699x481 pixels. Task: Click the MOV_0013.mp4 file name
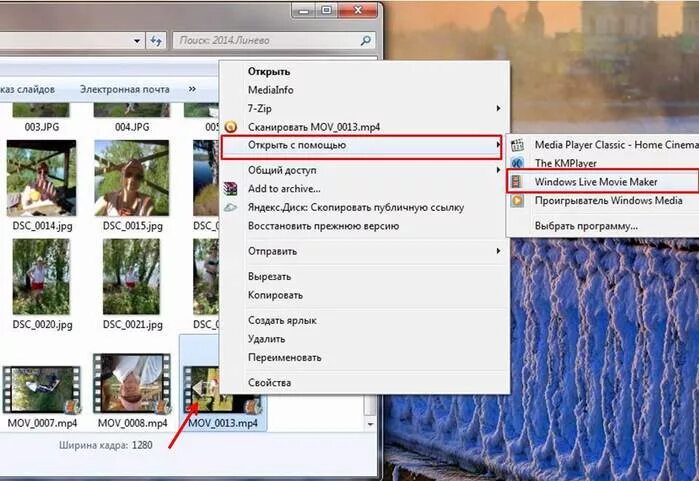pyautogui.click(x=223, y=423)
